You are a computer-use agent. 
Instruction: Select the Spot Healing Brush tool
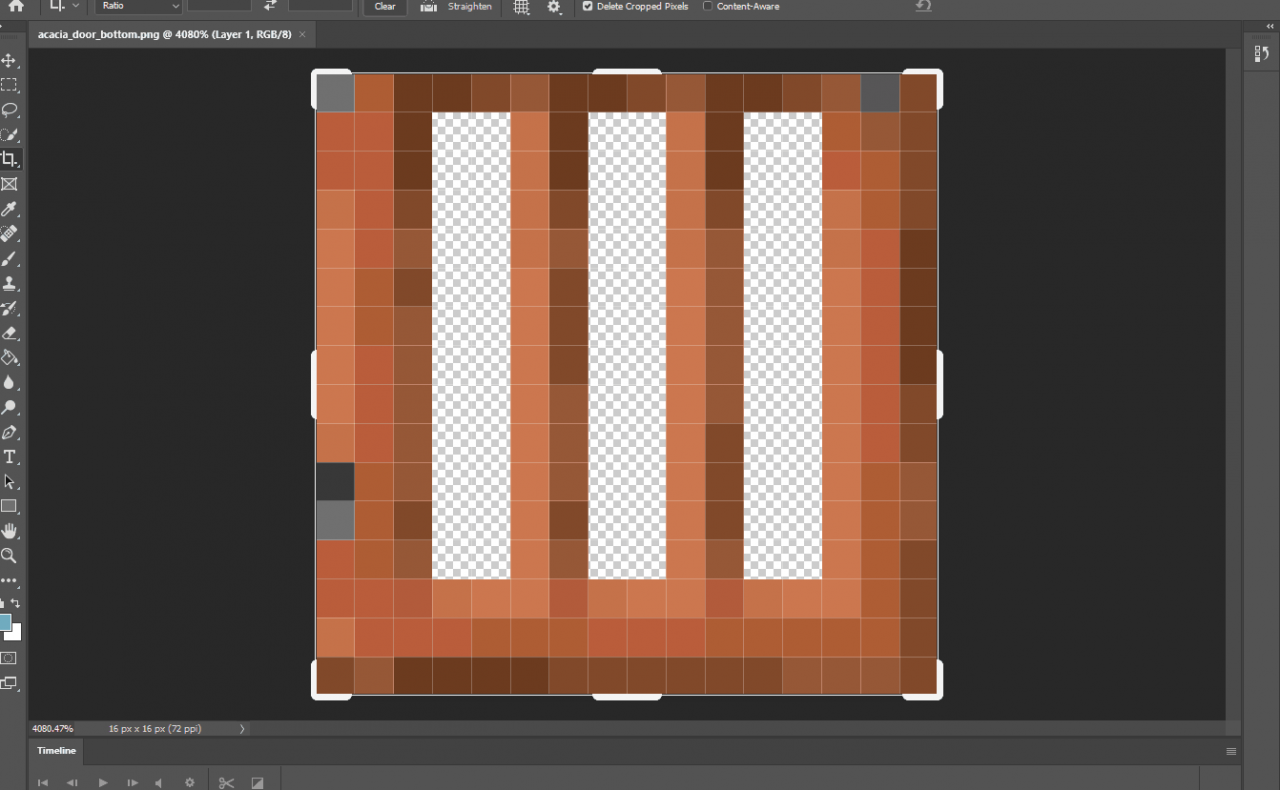tap(9, 234)
